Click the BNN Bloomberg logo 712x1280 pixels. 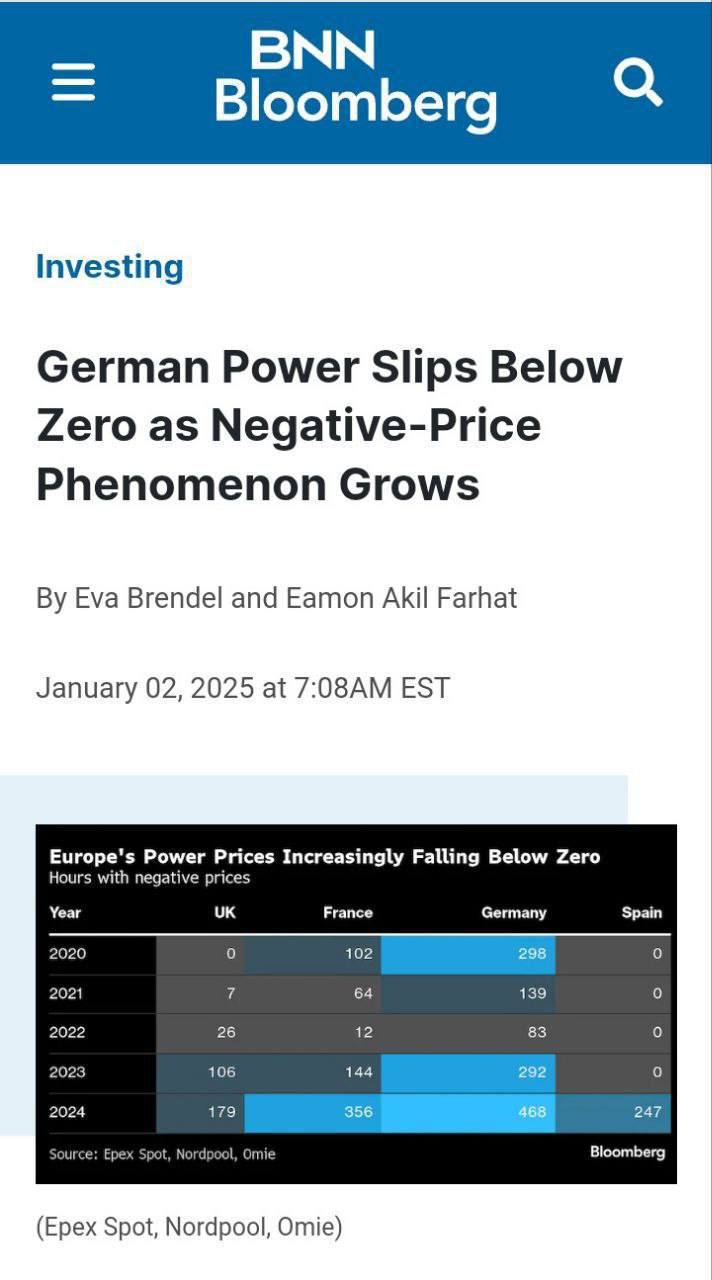[x=356, y=81]
